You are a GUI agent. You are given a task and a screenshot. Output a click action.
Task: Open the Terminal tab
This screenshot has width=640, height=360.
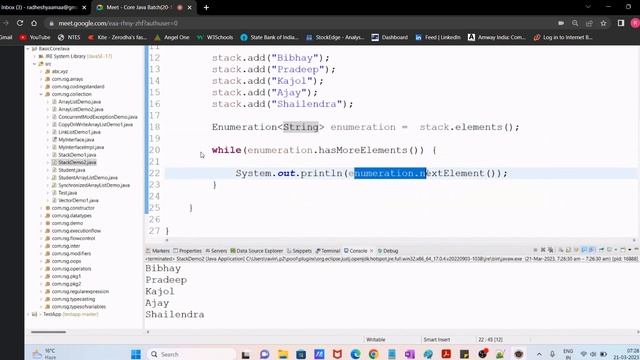coord(328,251)
